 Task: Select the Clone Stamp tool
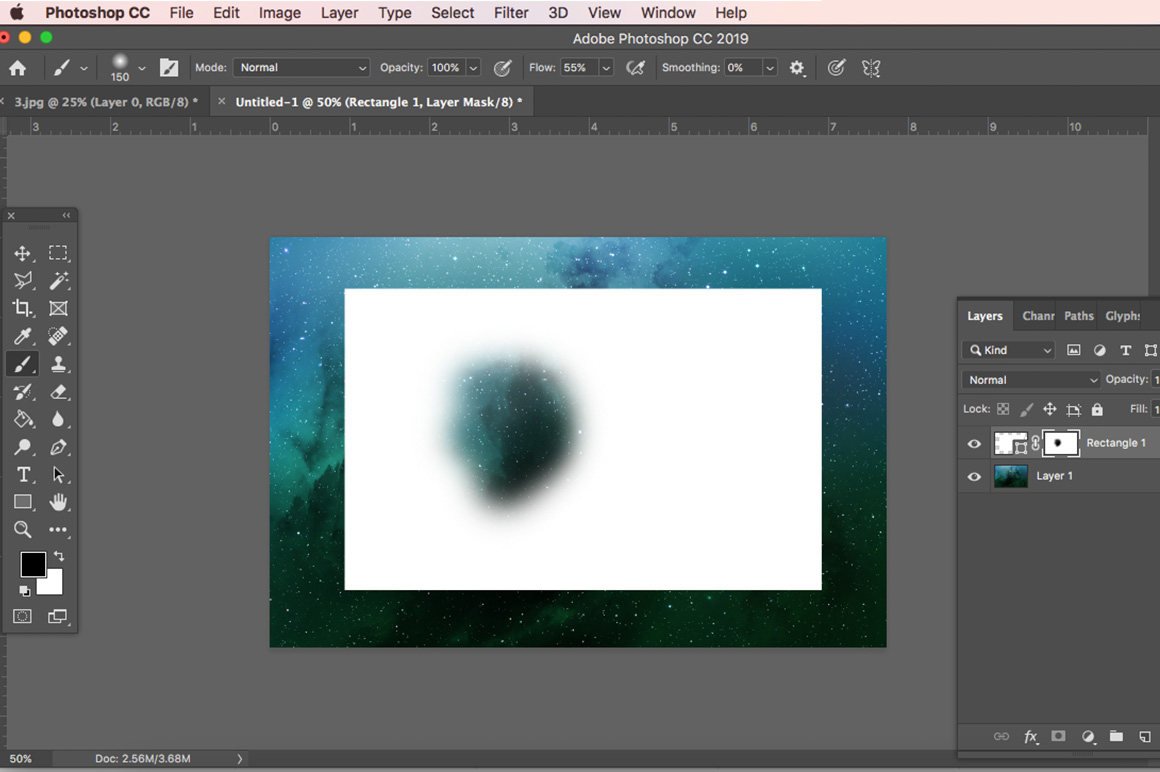click(58, 364)
